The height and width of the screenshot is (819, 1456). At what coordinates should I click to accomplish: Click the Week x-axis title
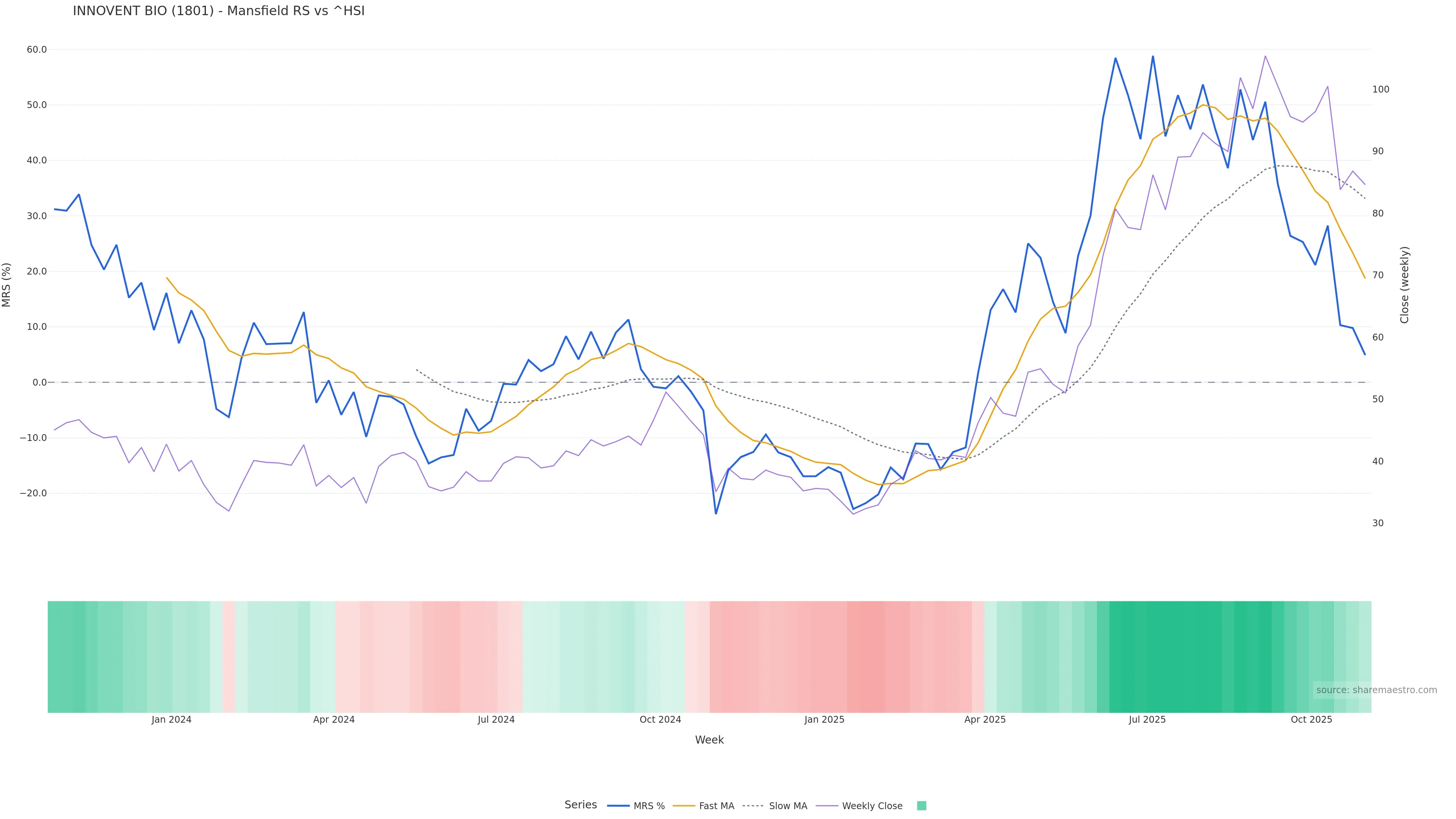[x=709, y=741]
